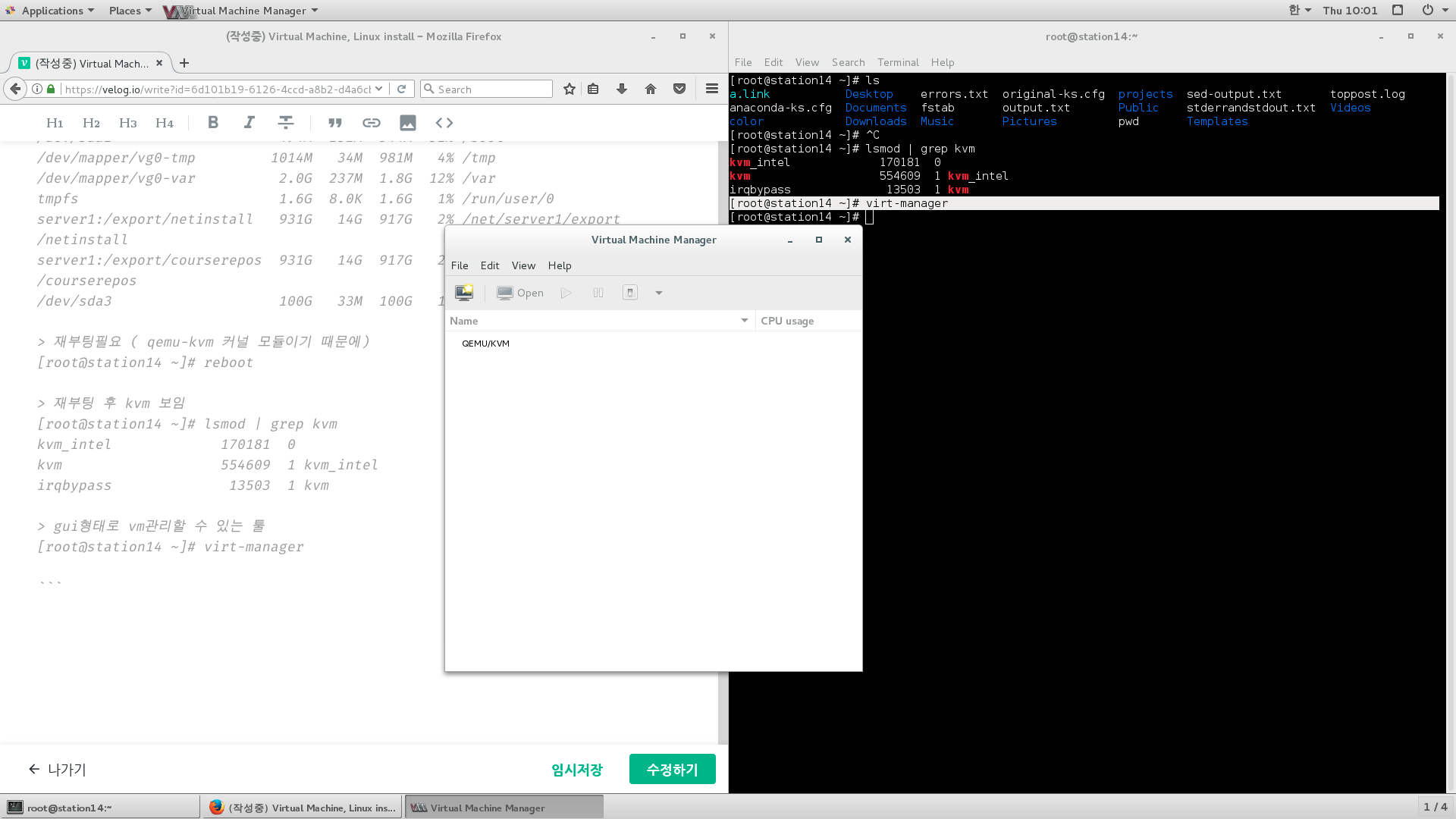
Task: Open URL history dropdown in address bar
Action: point(379,89)
